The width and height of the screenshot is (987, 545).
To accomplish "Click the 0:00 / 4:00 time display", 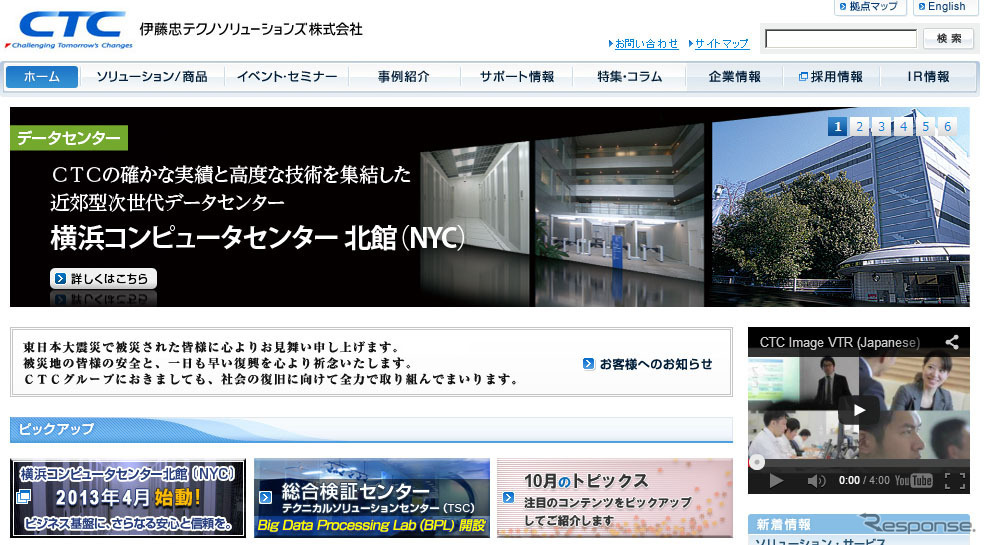I will (x=864, y=481).
